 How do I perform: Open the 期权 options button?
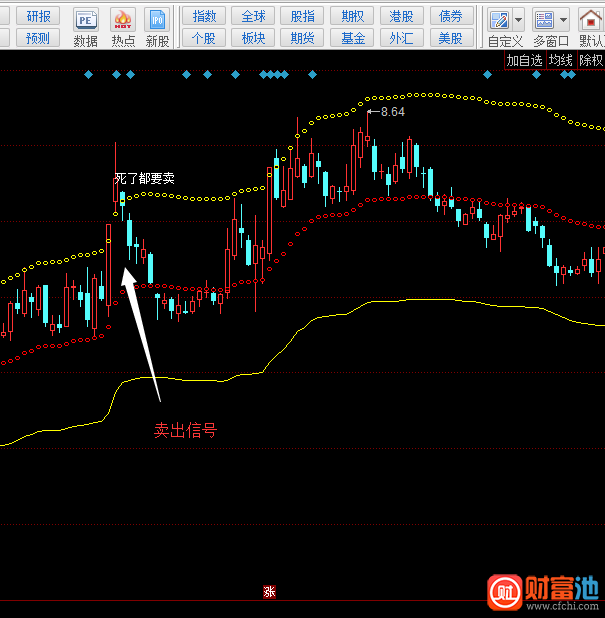click(352, 17)
